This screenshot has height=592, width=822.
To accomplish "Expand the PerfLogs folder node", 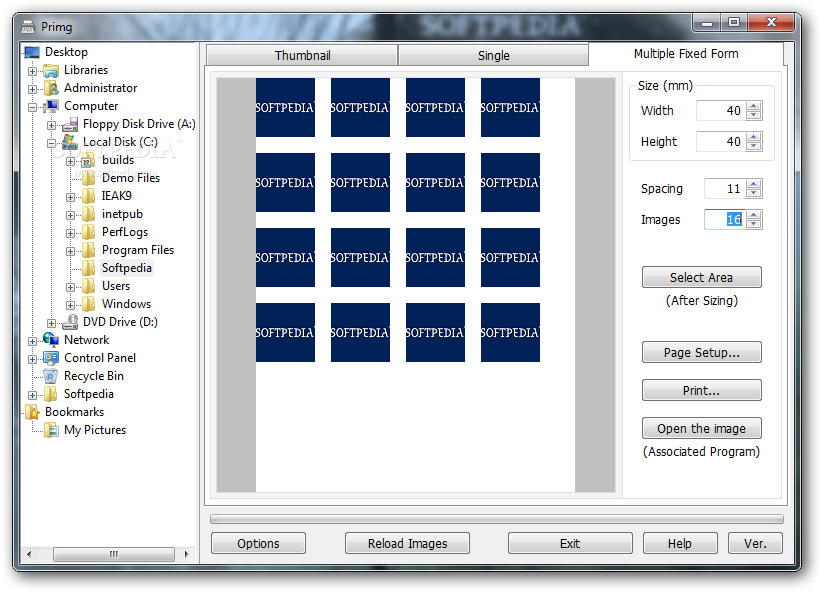I will coord(70,233).
